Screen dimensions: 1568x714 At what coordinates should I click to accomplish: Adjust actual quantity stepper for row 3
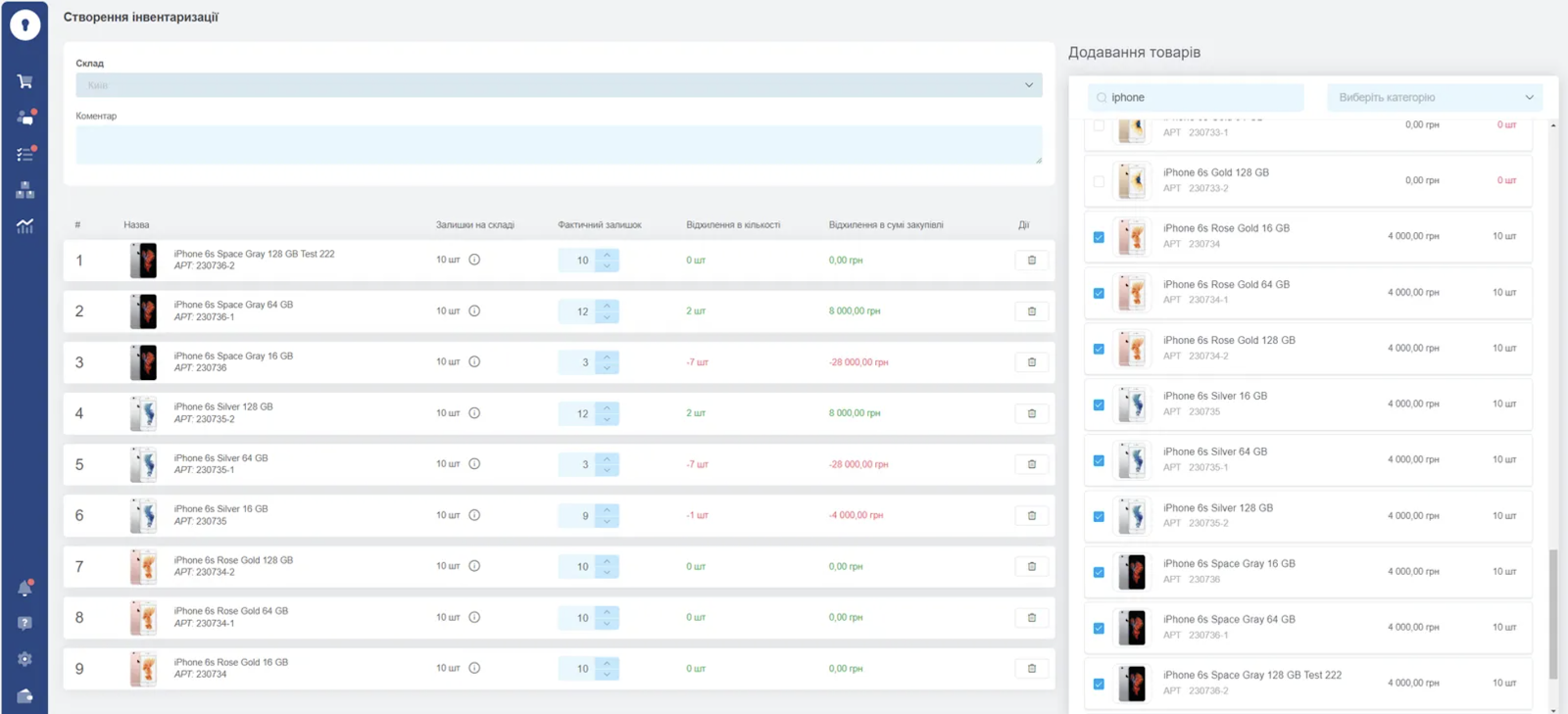point(607,362)
